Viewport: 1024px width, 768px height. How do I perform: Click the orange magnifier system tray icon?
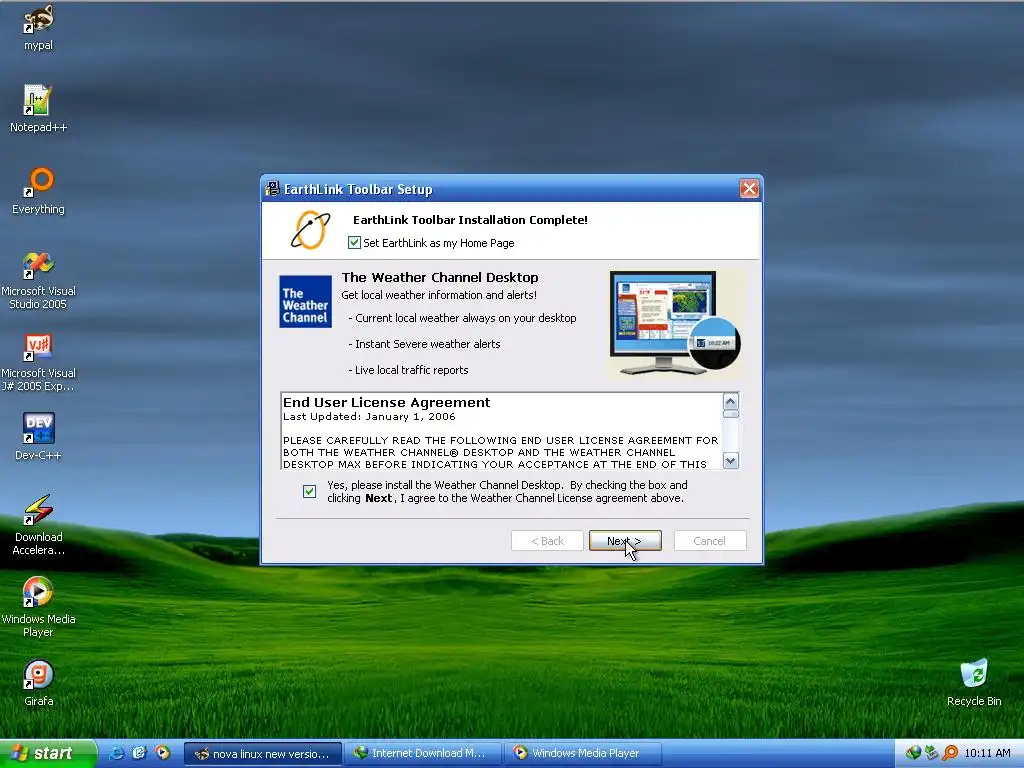(950, 753)
